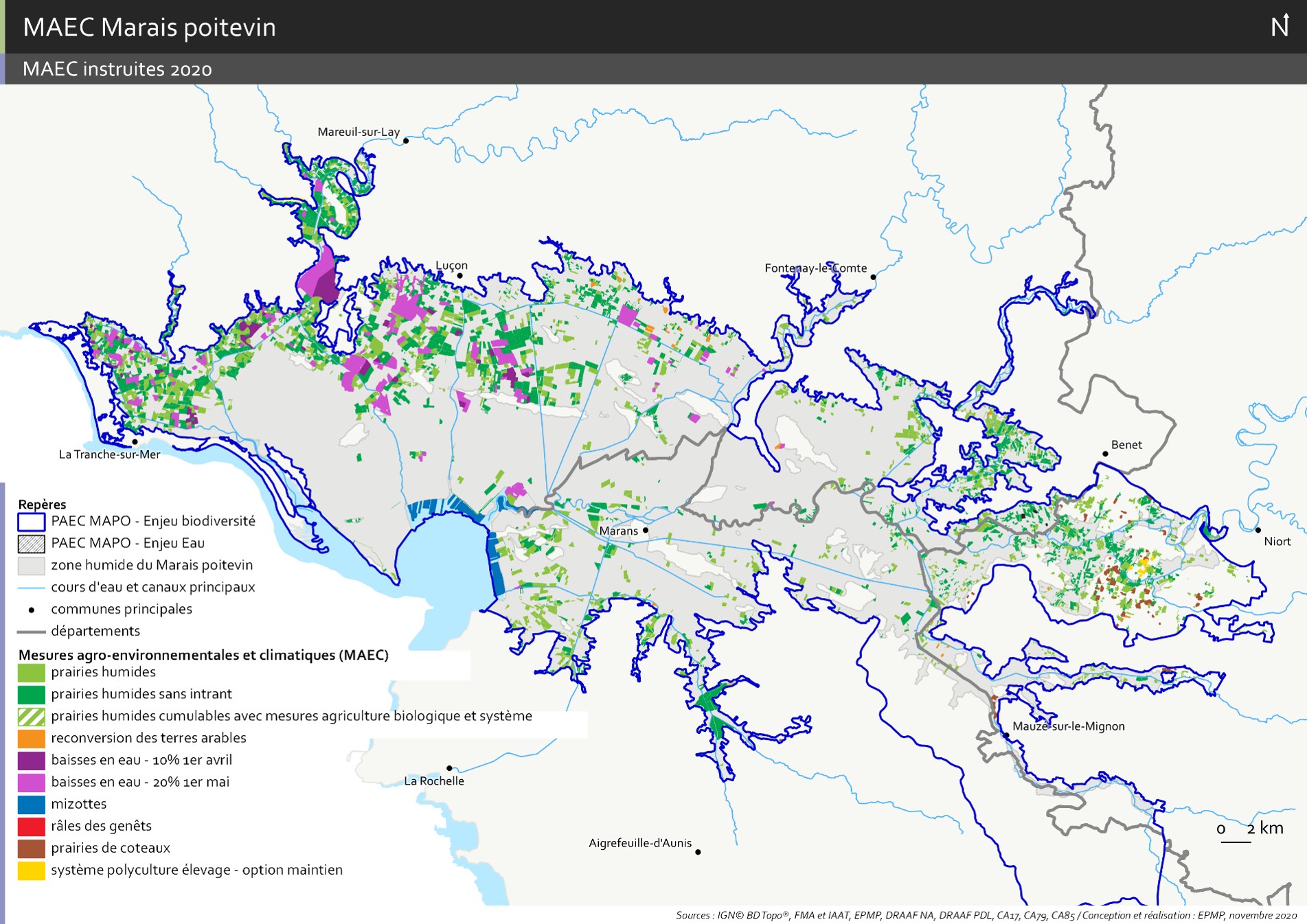Click the grey zone humide legend box

click(x=32, y=566)
